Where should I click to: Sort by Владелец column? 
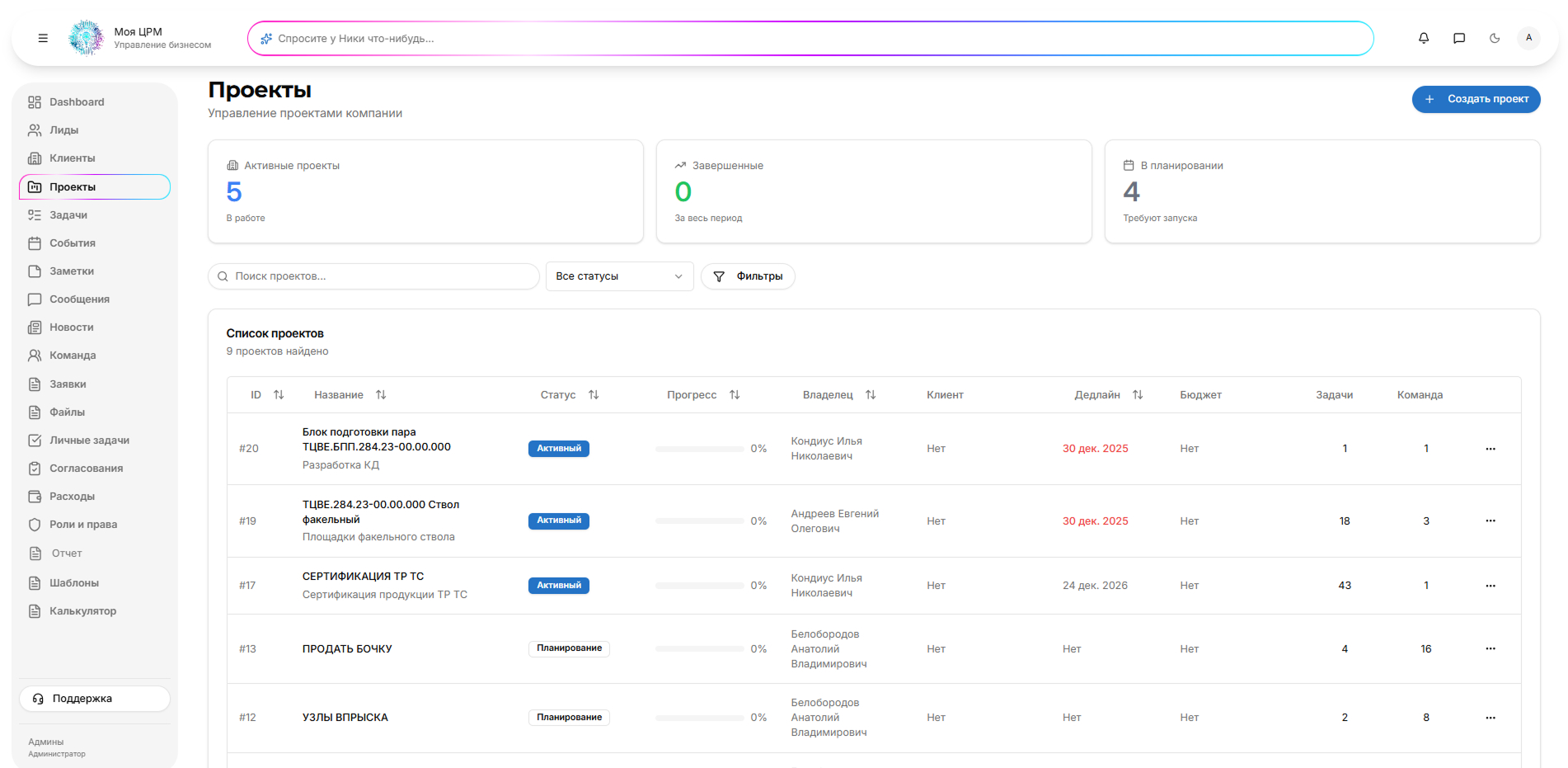point(870,395)
